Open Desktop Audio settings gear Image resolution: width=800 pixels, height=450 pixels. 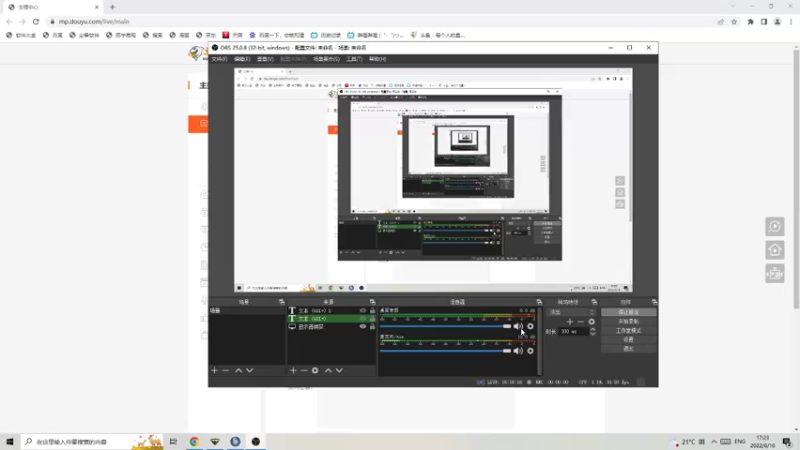coord(531,327)
